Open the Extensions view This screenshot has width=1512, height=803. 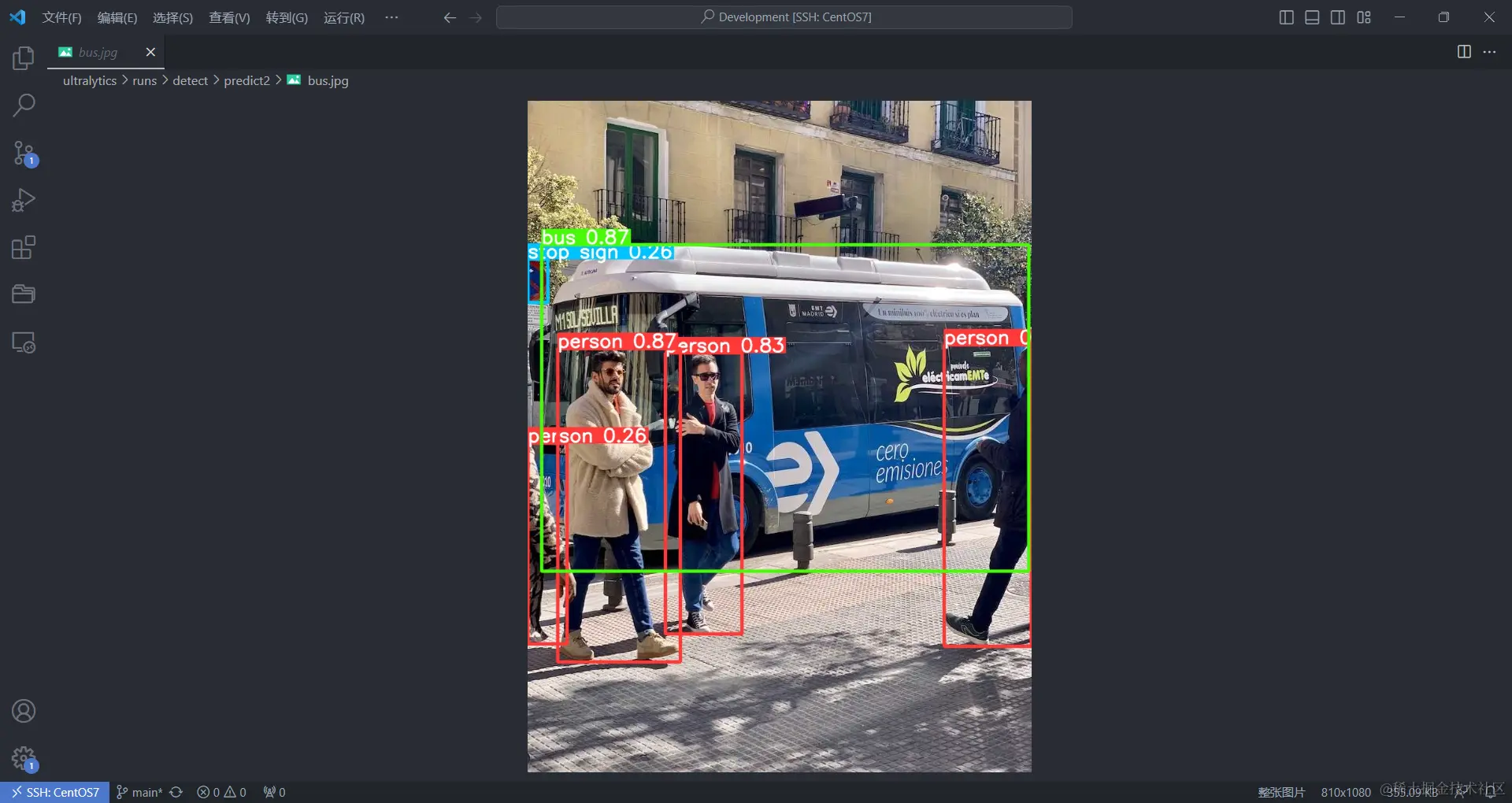24,247
